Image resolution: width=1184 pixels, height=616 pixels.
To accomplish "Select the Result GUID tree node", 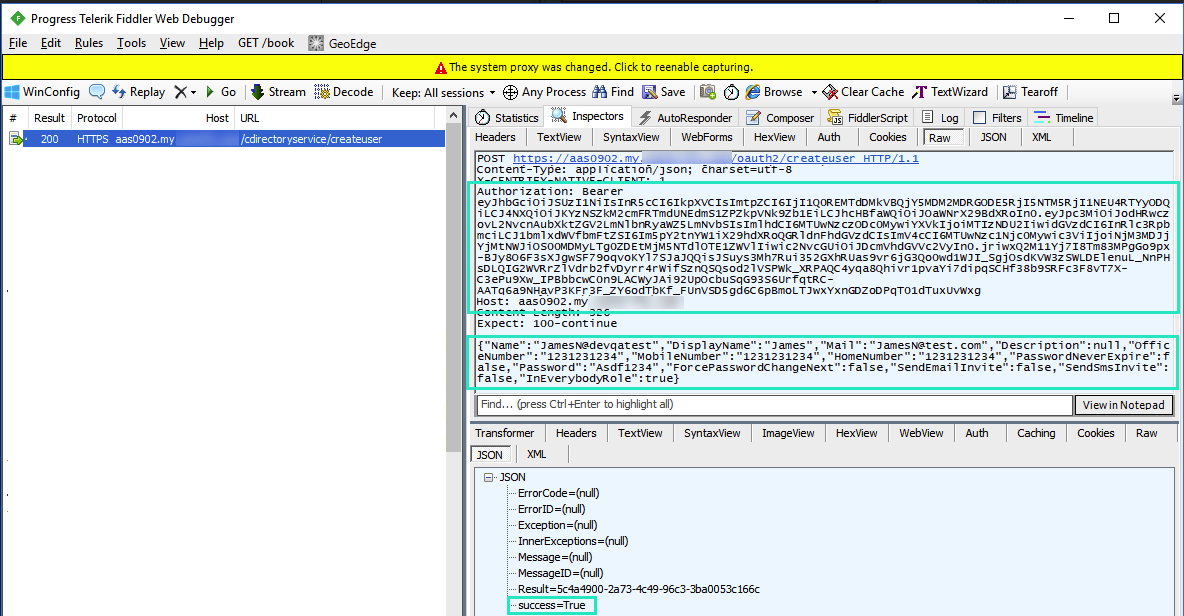I will 639,590.
